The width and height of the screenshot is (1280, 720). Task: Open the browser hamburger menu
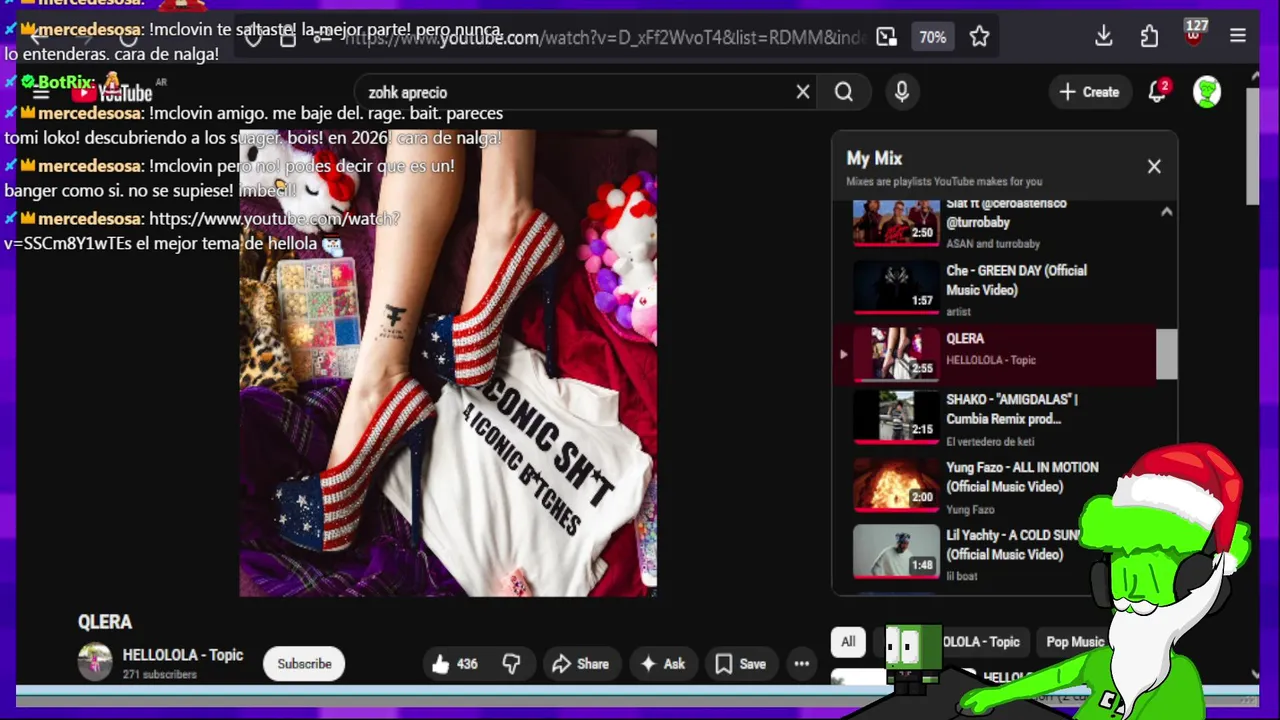[x=1238, y=36]
